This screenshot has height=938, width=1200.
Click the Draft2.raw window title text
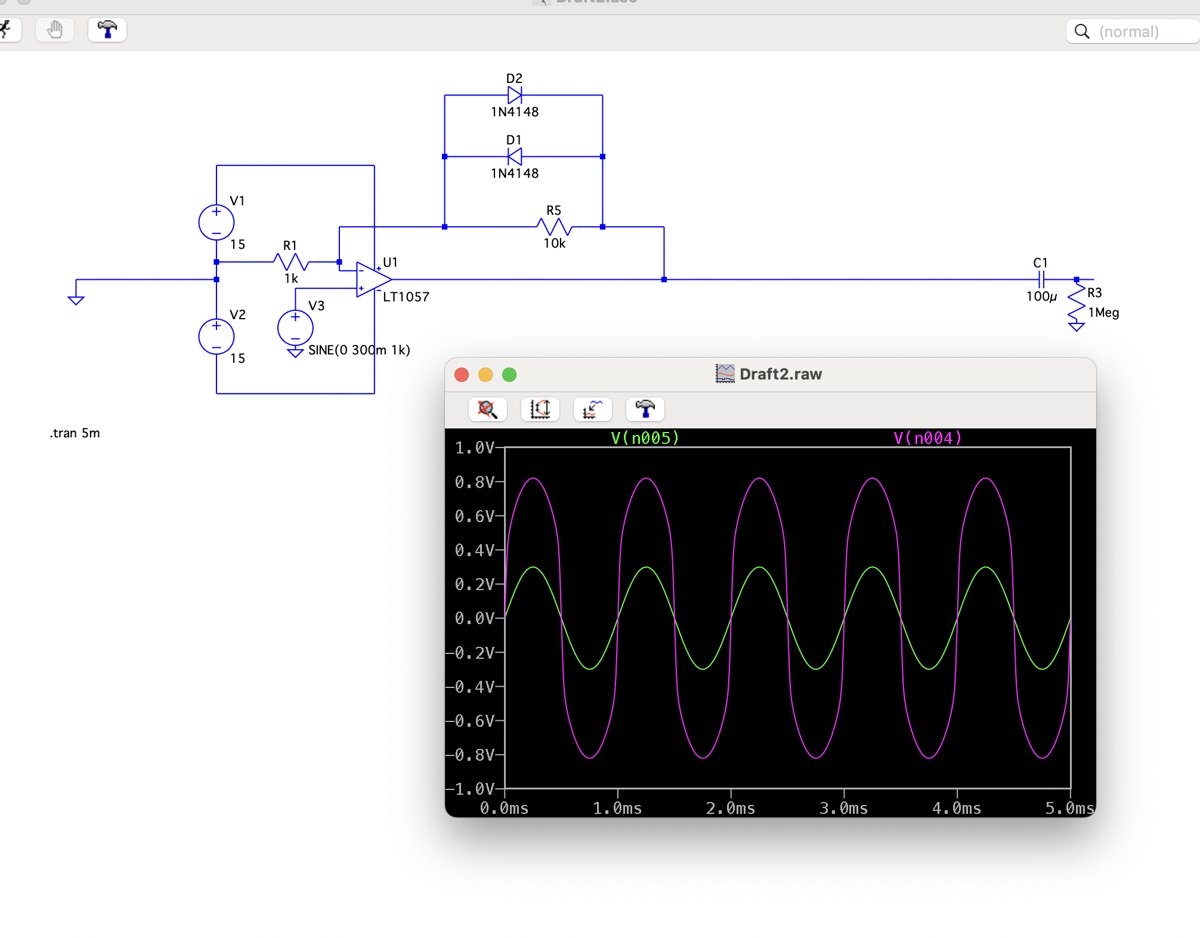pos(781,374)
